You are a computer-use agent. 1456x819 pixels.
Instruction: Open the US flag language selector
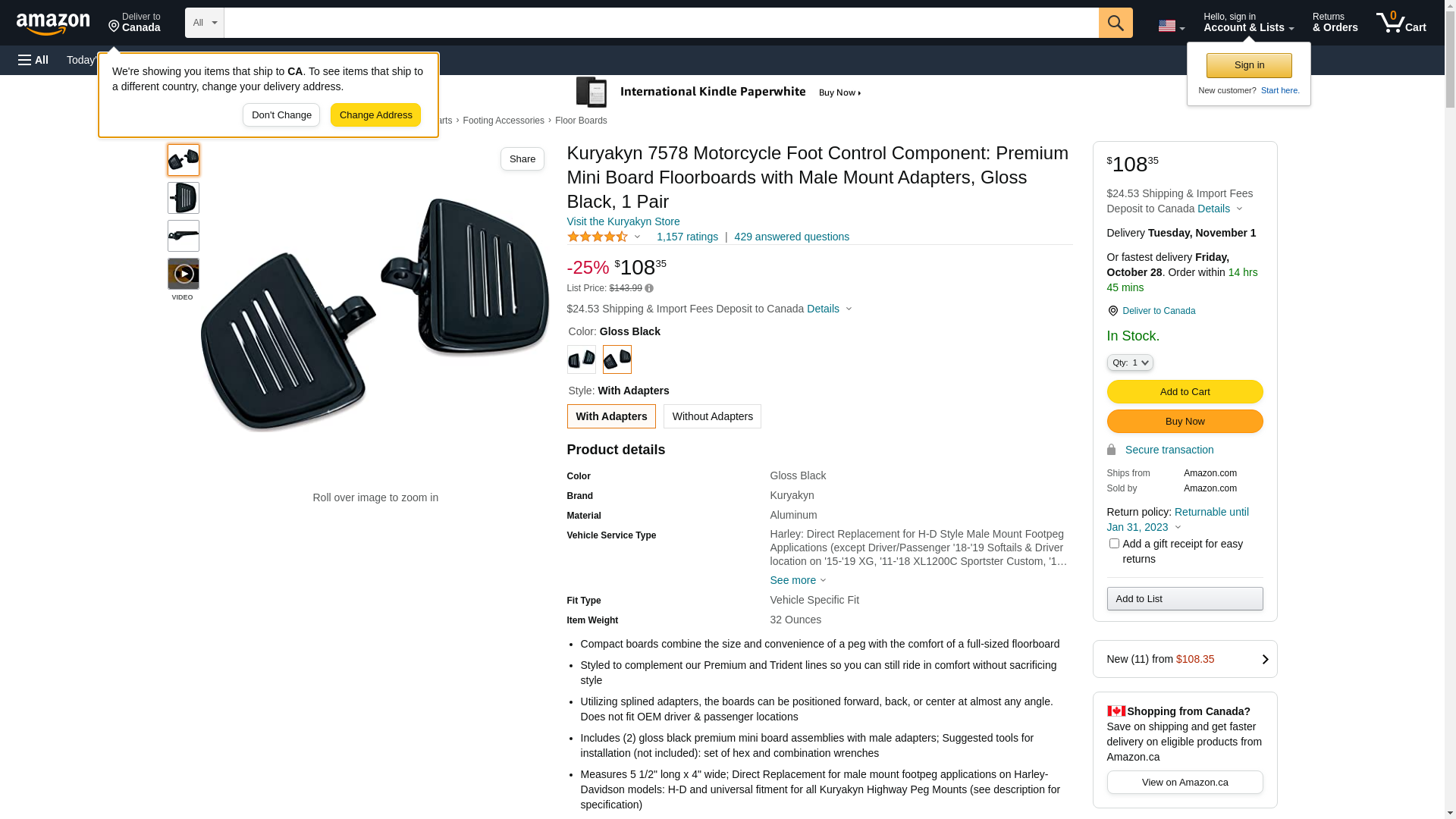(1171, 26)
